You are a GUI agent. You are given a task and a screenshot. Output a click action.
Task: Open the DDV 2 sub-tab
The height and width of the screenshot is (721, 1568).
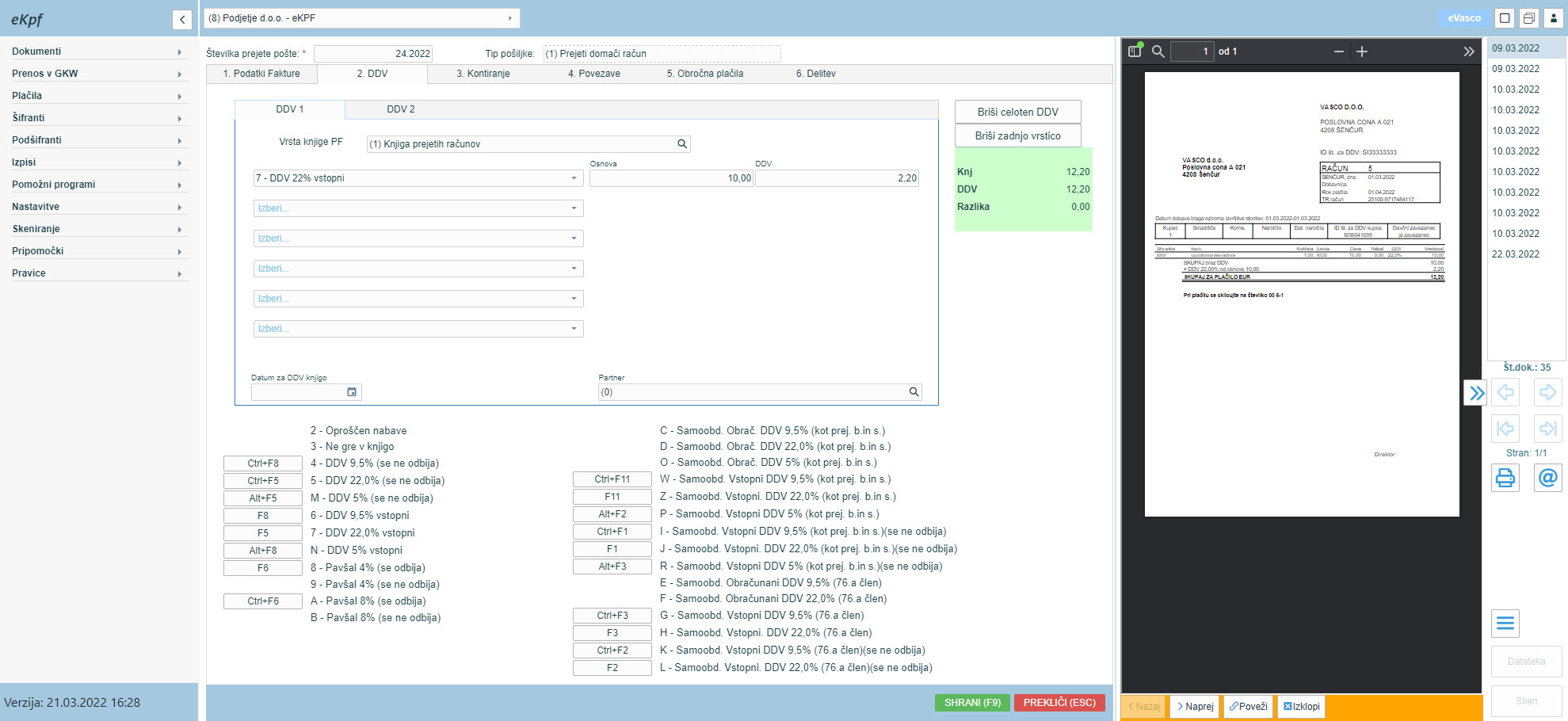point(401,109)
